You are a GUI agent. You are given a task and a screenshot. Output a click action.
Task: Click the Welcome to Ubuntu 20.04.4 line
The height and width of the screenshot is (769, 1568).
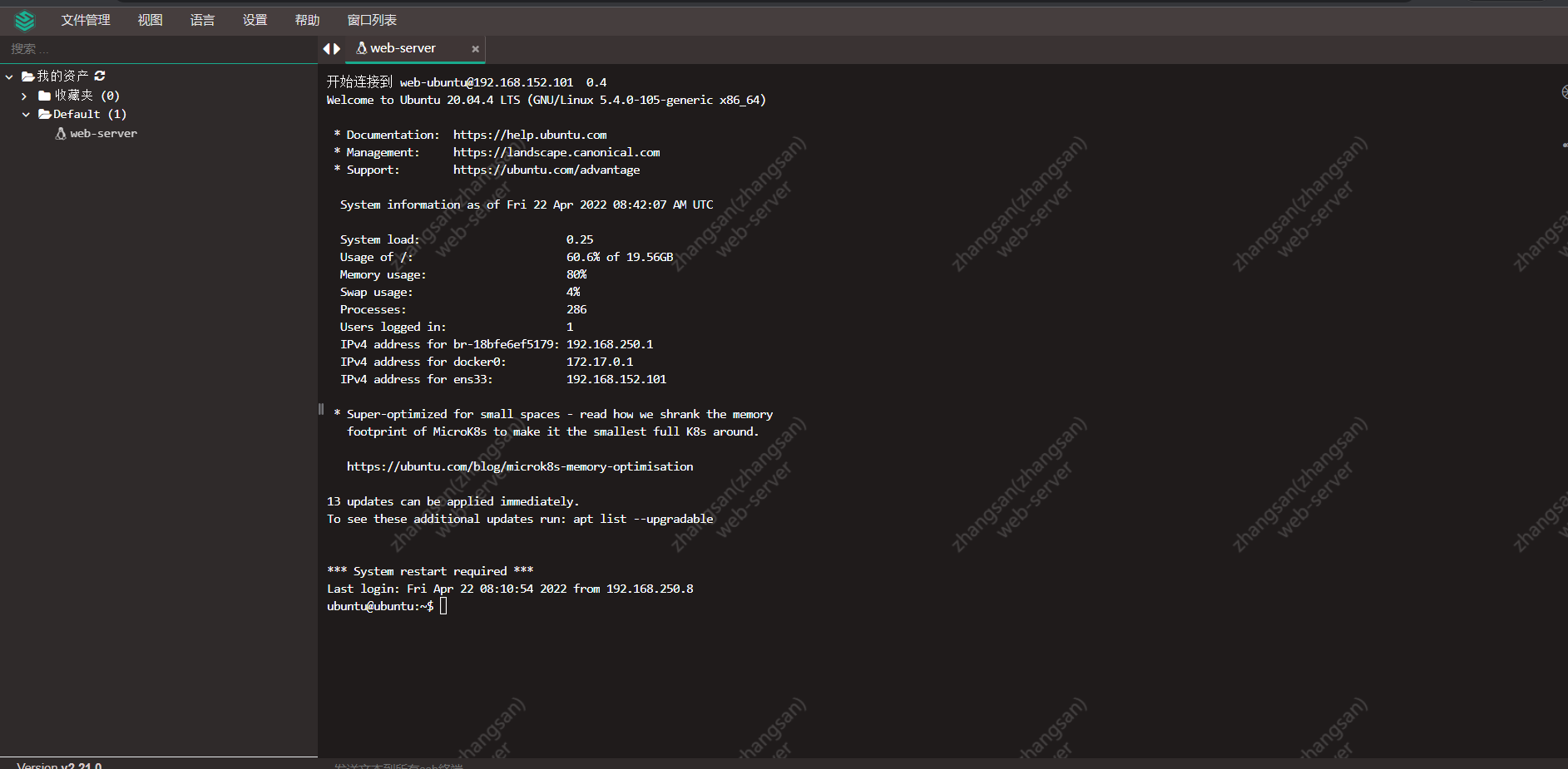click(547, 100)
